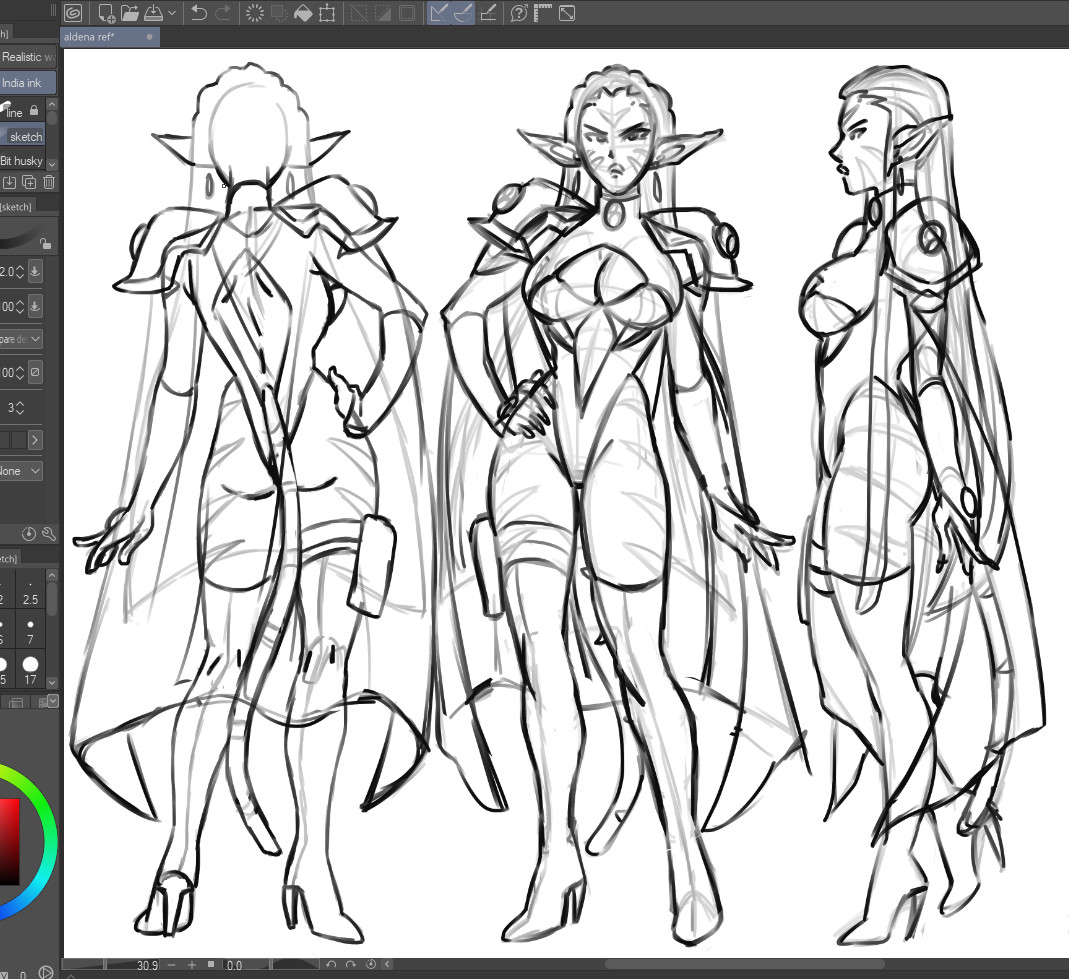Click the Undo arrow in toolbar

[x=198, y=13]
